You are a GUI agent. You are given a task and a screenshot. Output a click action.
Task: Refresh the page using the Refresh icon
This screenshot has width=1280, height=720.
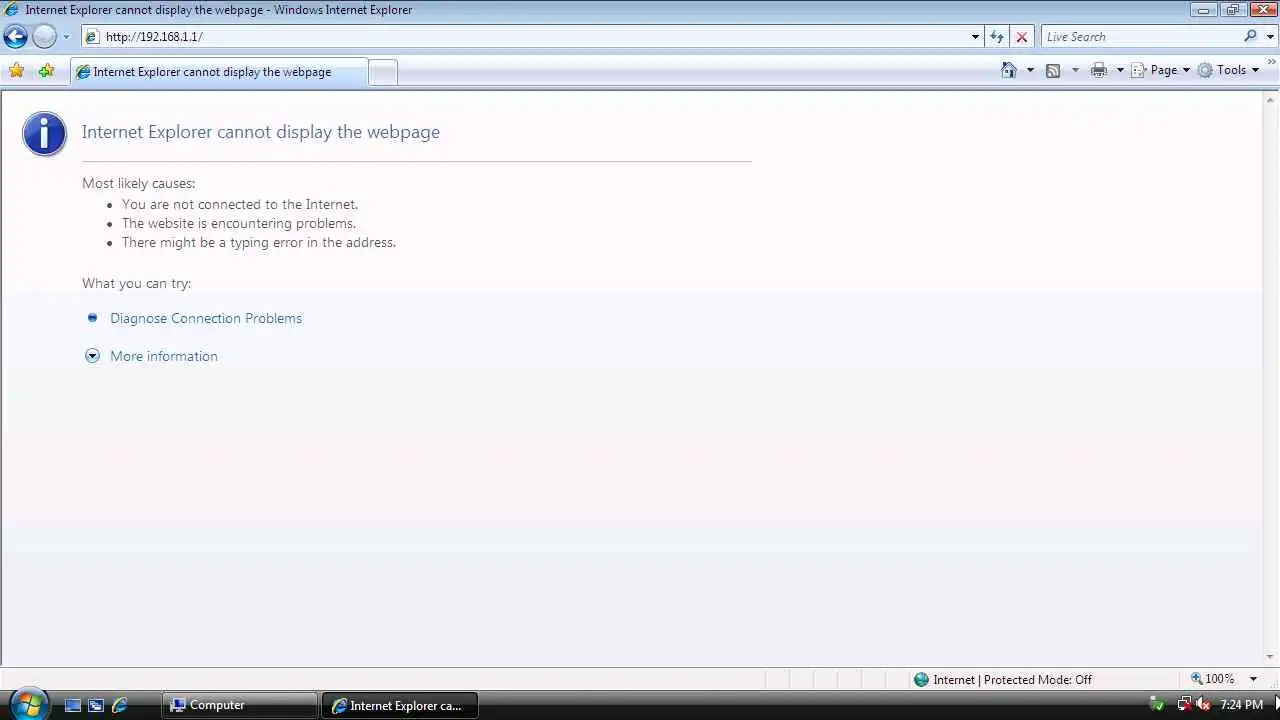click(997, 37)
